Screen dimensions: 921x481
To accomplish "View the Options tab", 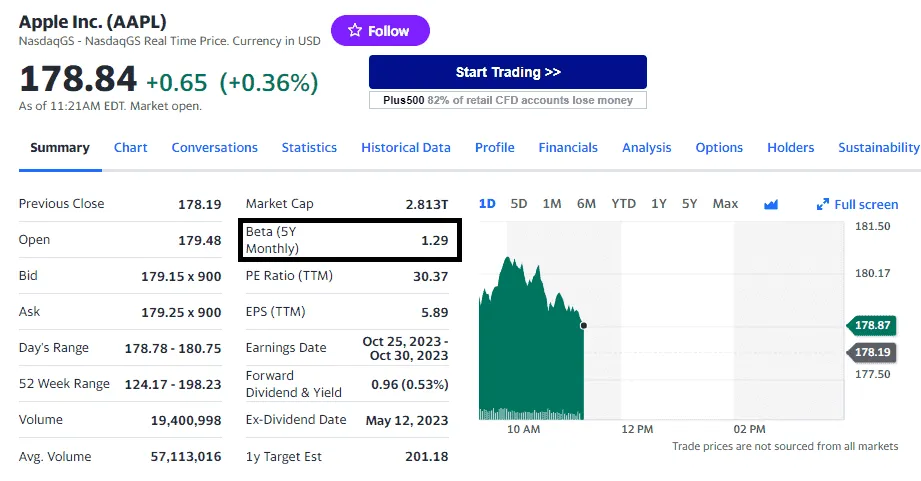I will [719, 147].
